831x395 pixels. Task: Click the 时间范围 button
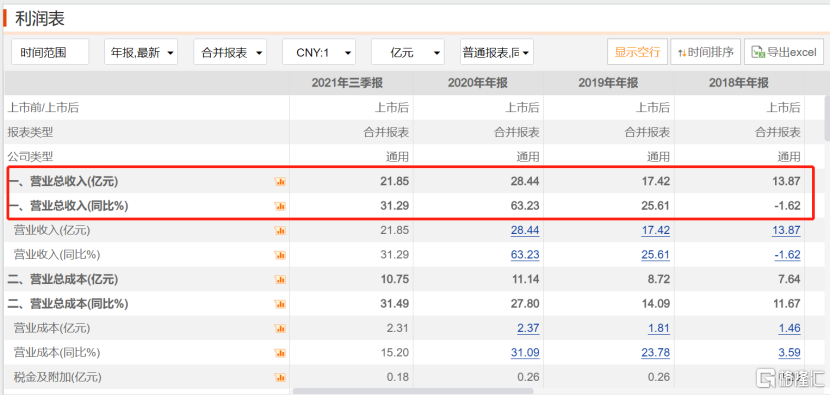tap(50, 52)
